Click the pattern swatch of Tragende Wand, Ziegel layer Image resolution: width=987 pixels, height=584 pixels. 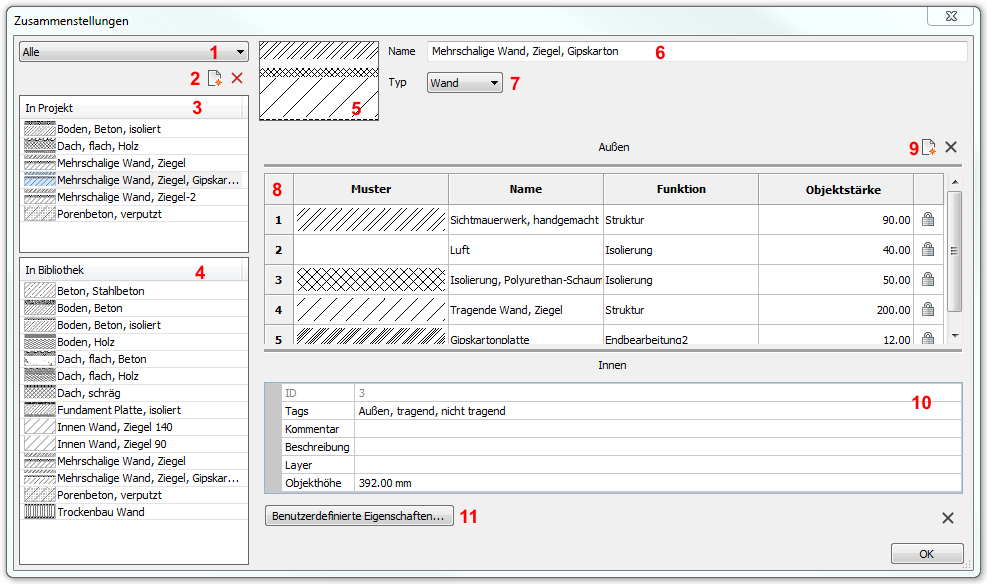(371, 310)
